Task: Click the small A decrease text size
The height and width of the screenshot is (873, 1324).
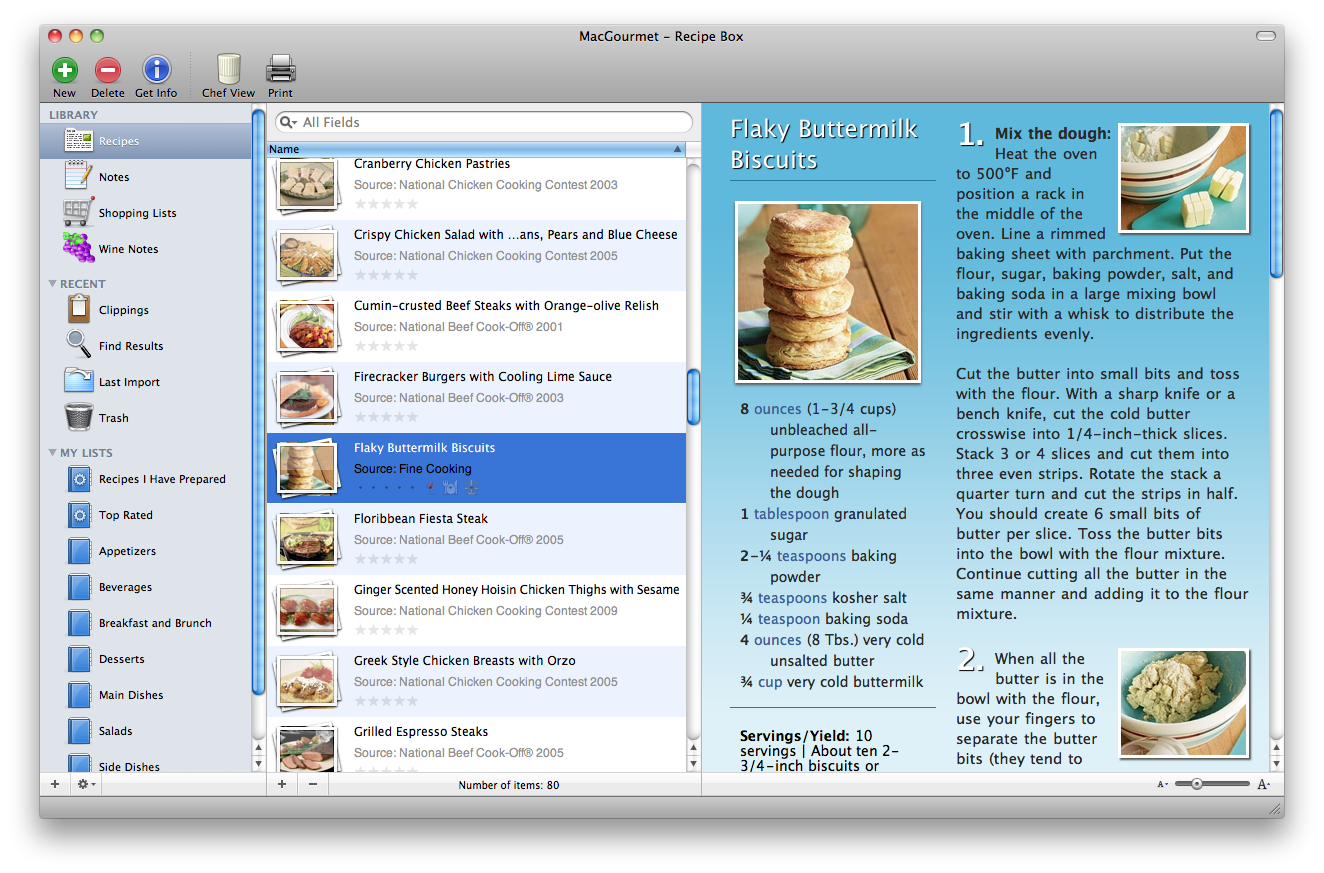Action: point(1162,785)
